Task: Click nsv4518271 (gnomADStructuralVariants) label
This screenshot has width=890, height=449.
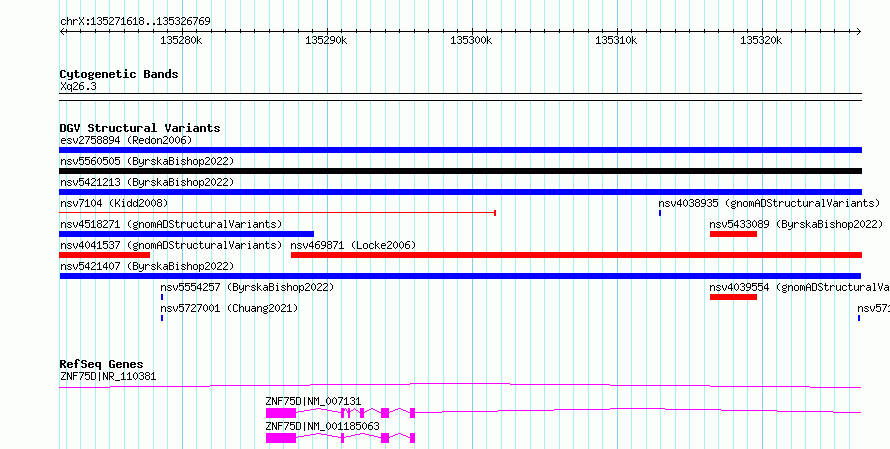Action: (x=171, y=224)
